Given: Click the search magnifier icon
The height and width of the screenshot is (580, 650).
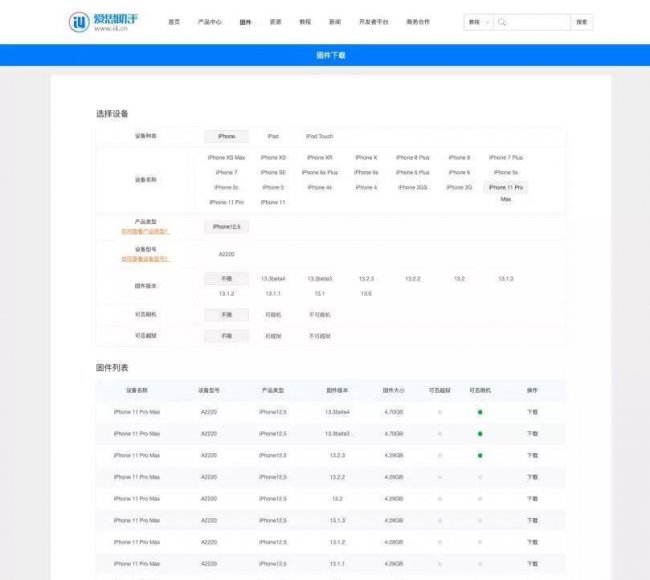Looking at the screenshot, I should pyautogui.click(x=502, y=22).
